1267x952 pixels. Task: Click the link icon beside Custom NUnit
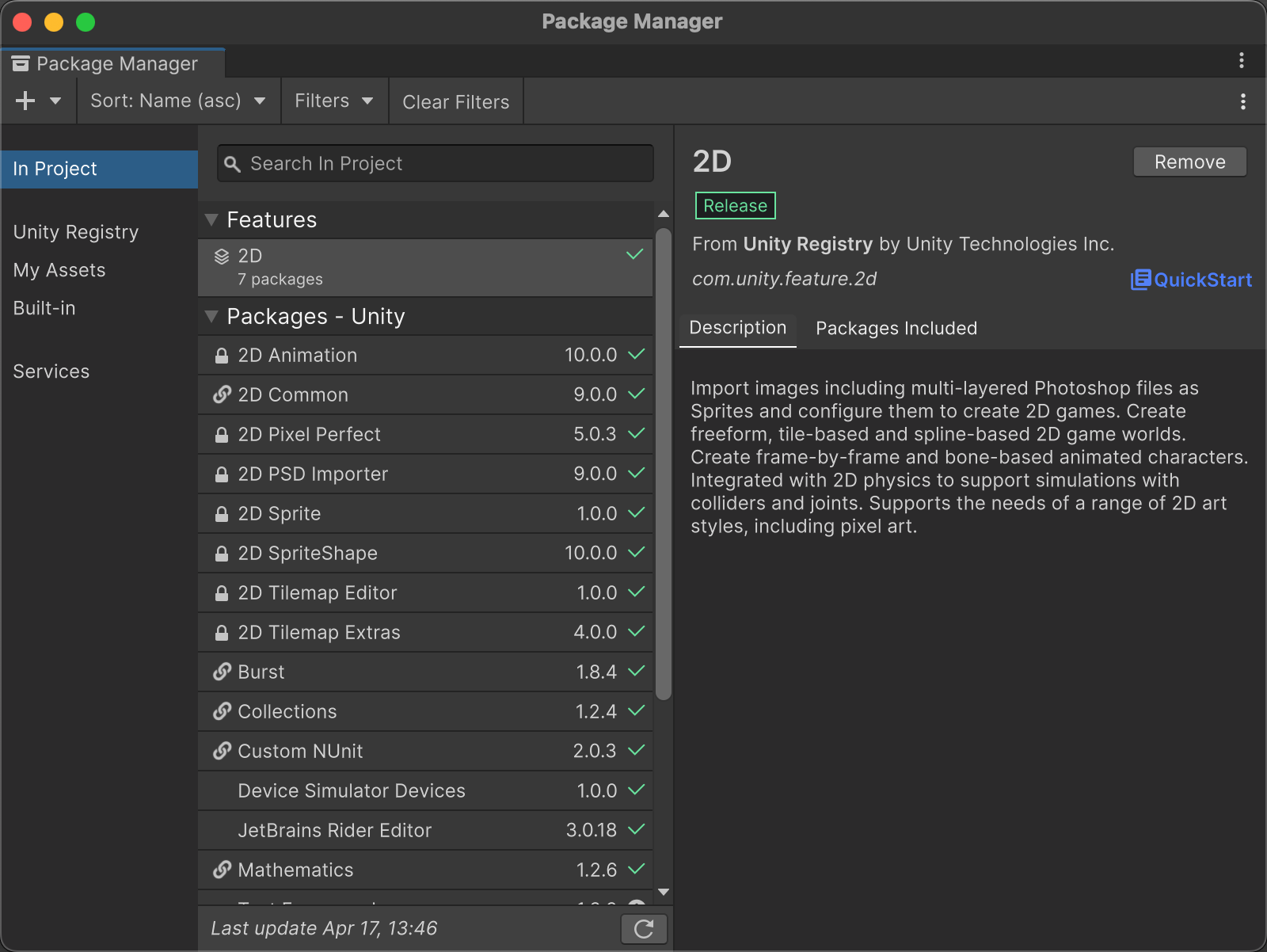[x=222, y=751]
